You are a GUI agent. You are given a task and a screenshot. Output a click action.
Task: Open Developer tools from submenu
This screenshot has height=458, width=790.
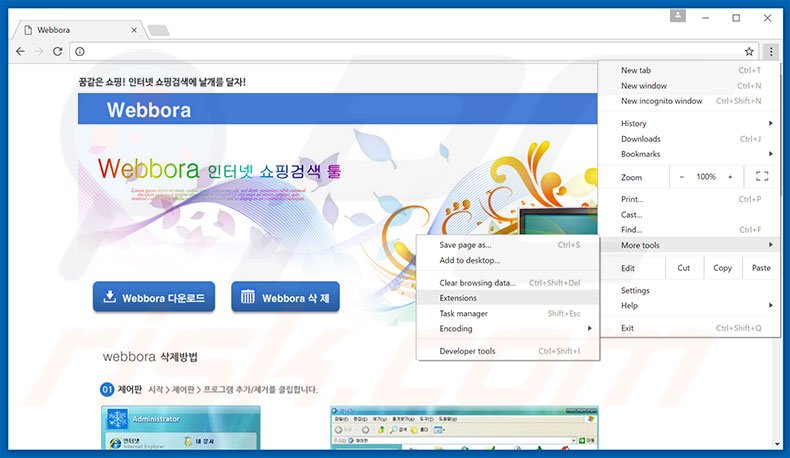coord(508,351)
